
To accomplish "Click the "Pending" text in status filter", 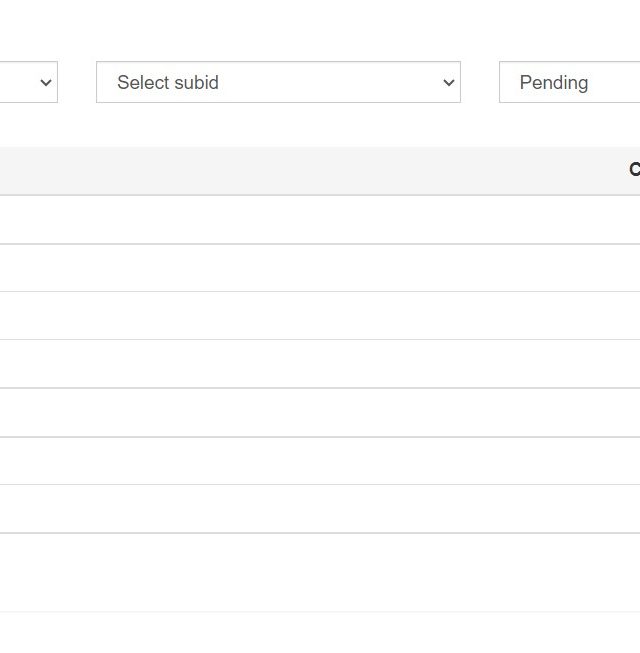I will [554, 82].
